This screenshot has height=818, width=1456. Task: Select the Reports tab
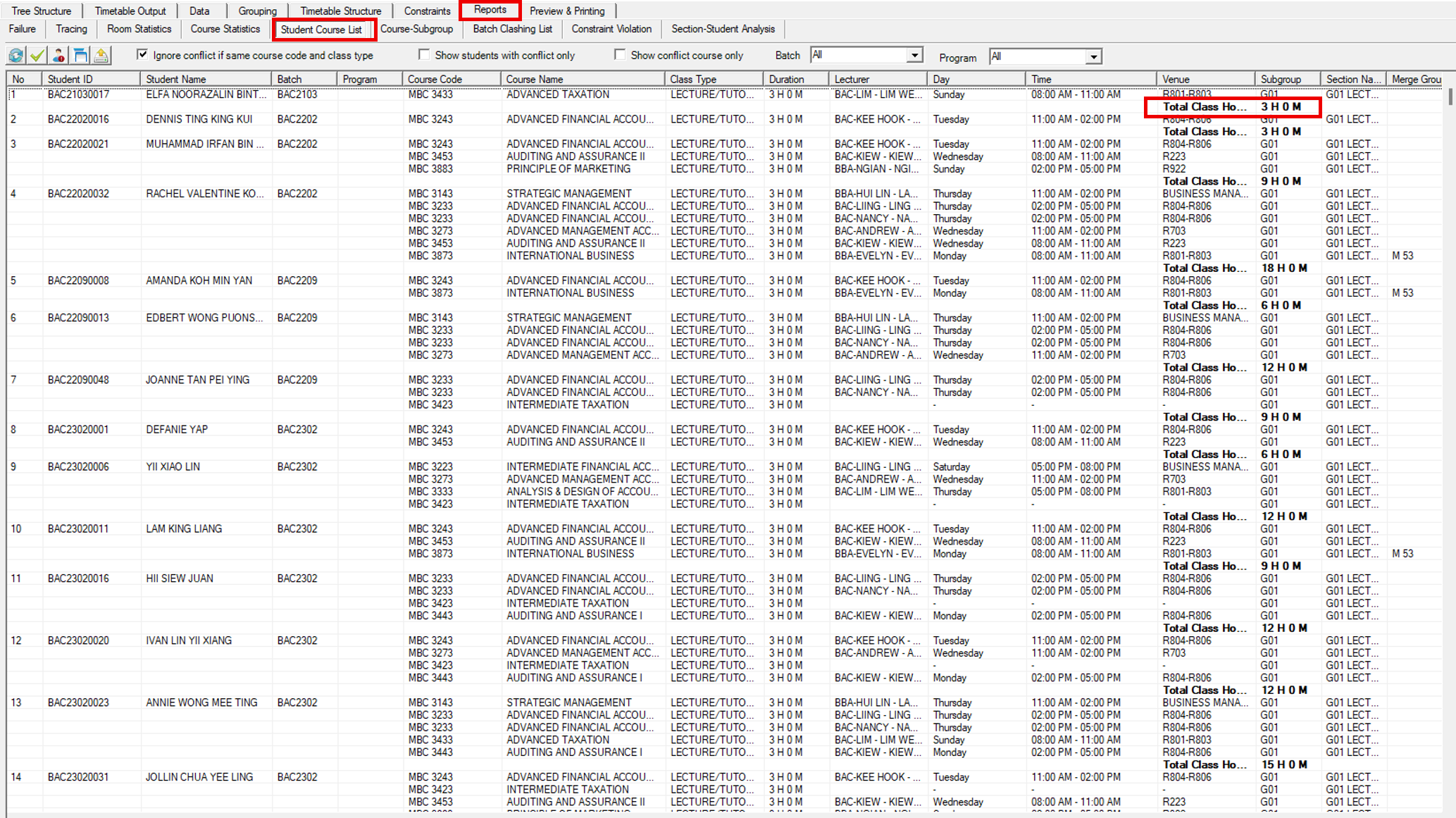click(490, 10)
